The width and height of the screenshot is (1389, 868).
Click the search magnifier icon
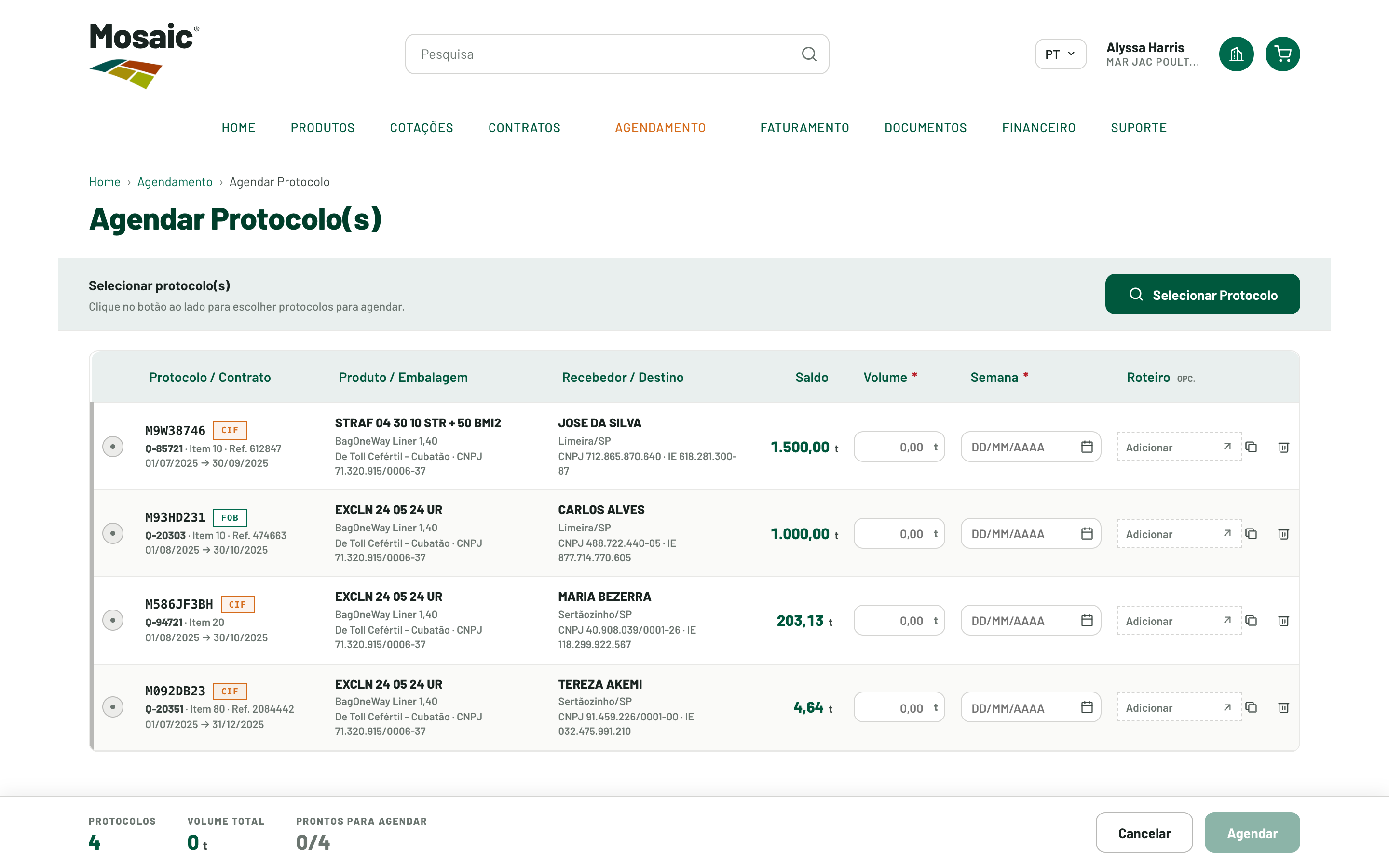(809, 54)
